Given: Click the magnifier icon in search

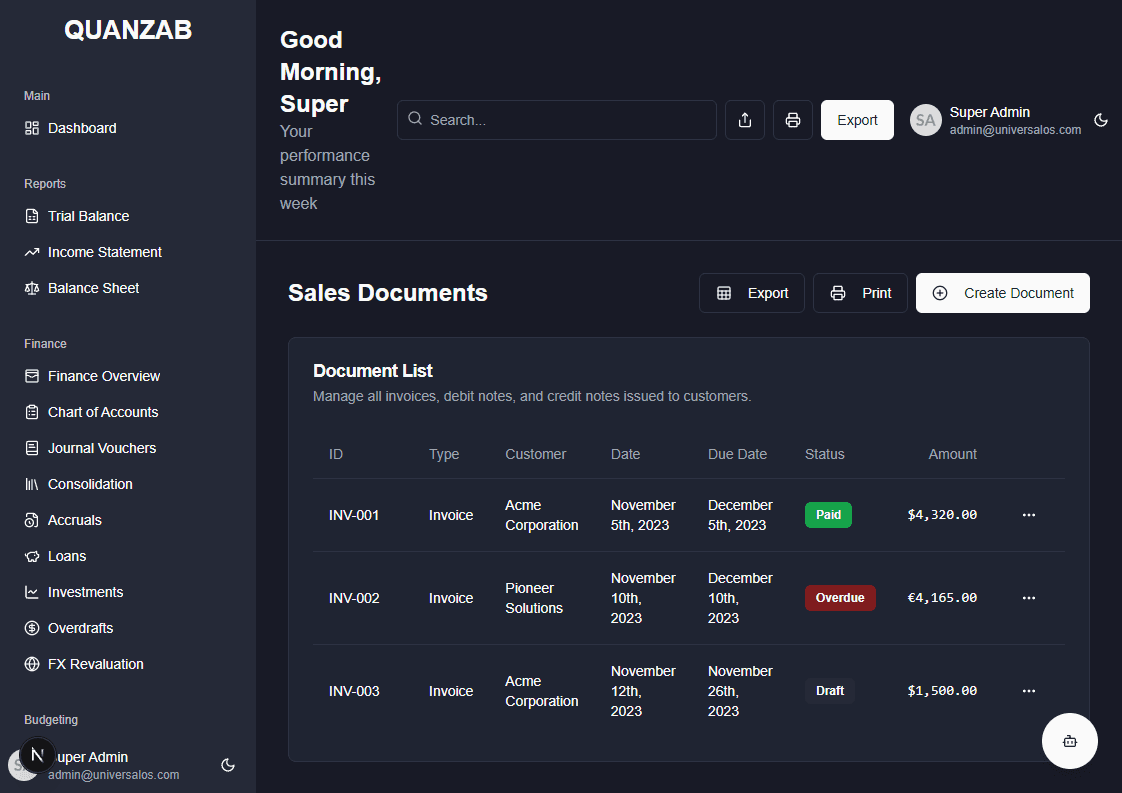Looking at the screenshot, I should point(415,119).
